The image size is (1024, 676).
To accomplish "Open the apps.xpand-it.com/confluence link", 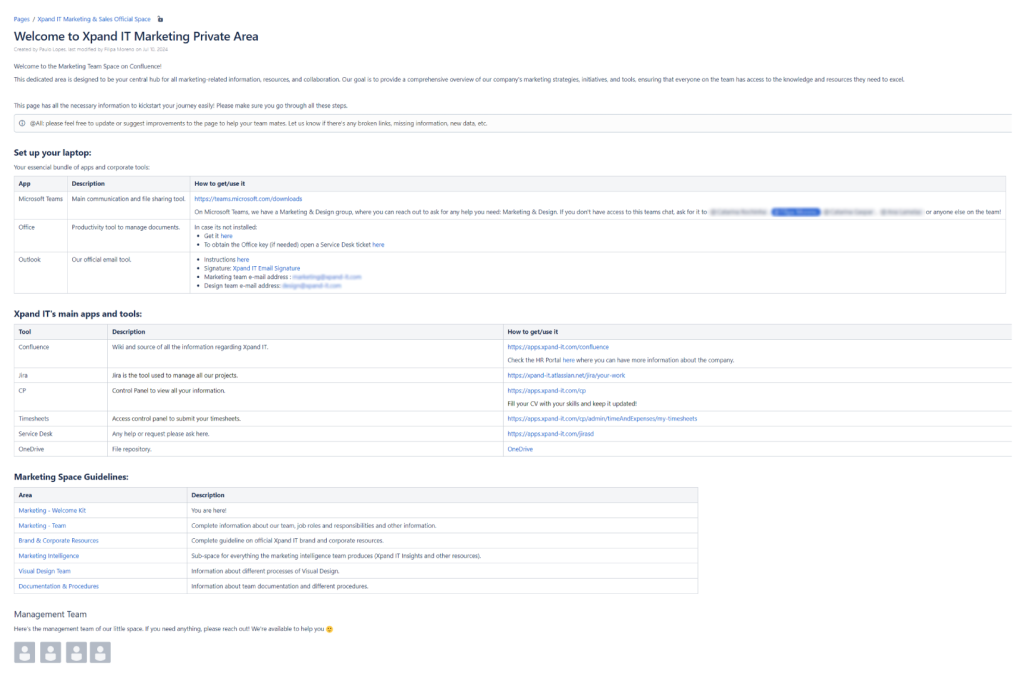I will pyautogui.click(x=558, y=347).
